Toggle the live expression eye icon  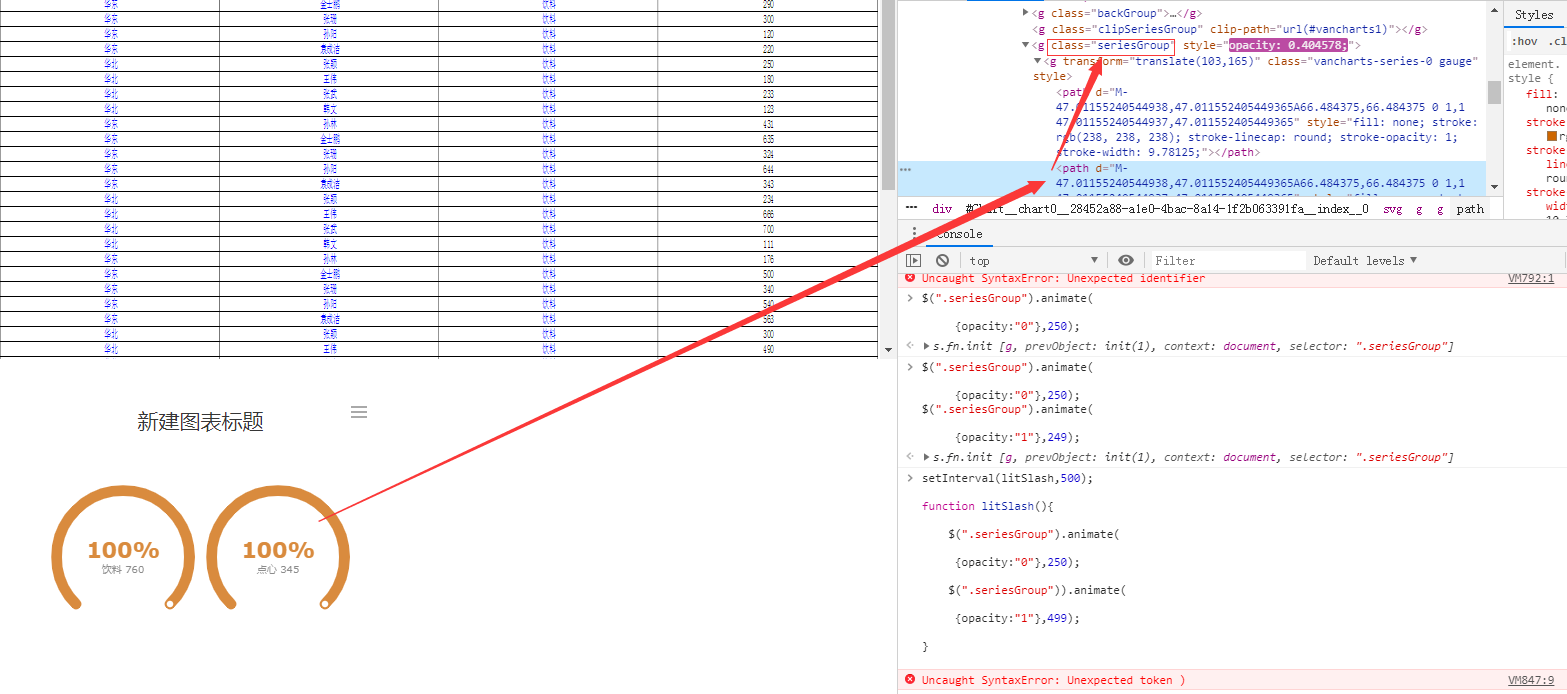click(x=1126, y=260)
